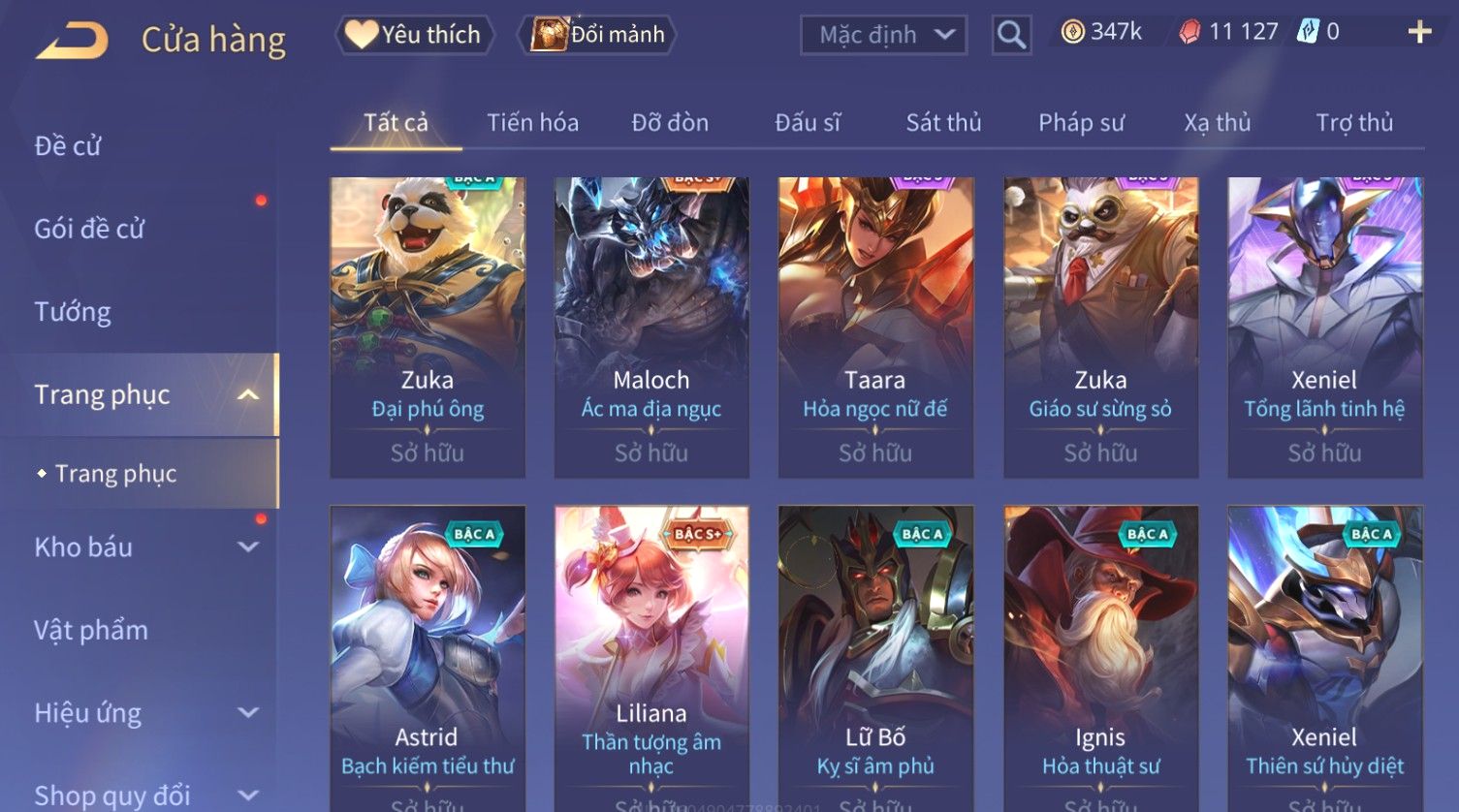This screenshot has height=812, width=1459.
Task: Select the Pháp sư category tab
Action: [1081, 123]
